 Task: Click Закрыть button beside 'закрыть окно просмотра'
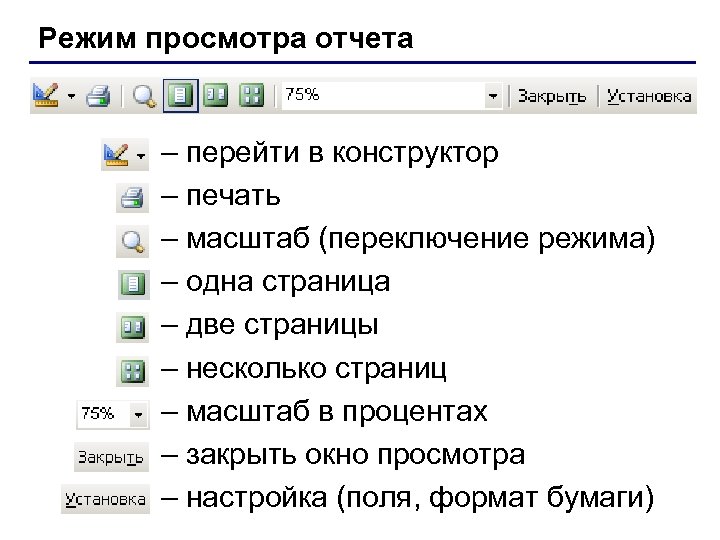pos(111,457)
